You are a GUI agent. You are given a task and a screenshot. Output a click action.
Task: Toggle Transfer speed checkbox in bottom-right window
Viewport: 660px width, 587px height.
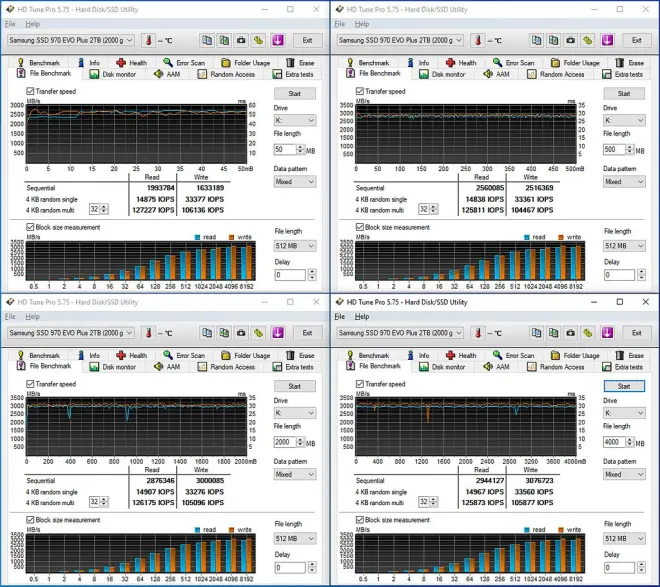click(x=360, y=384)
